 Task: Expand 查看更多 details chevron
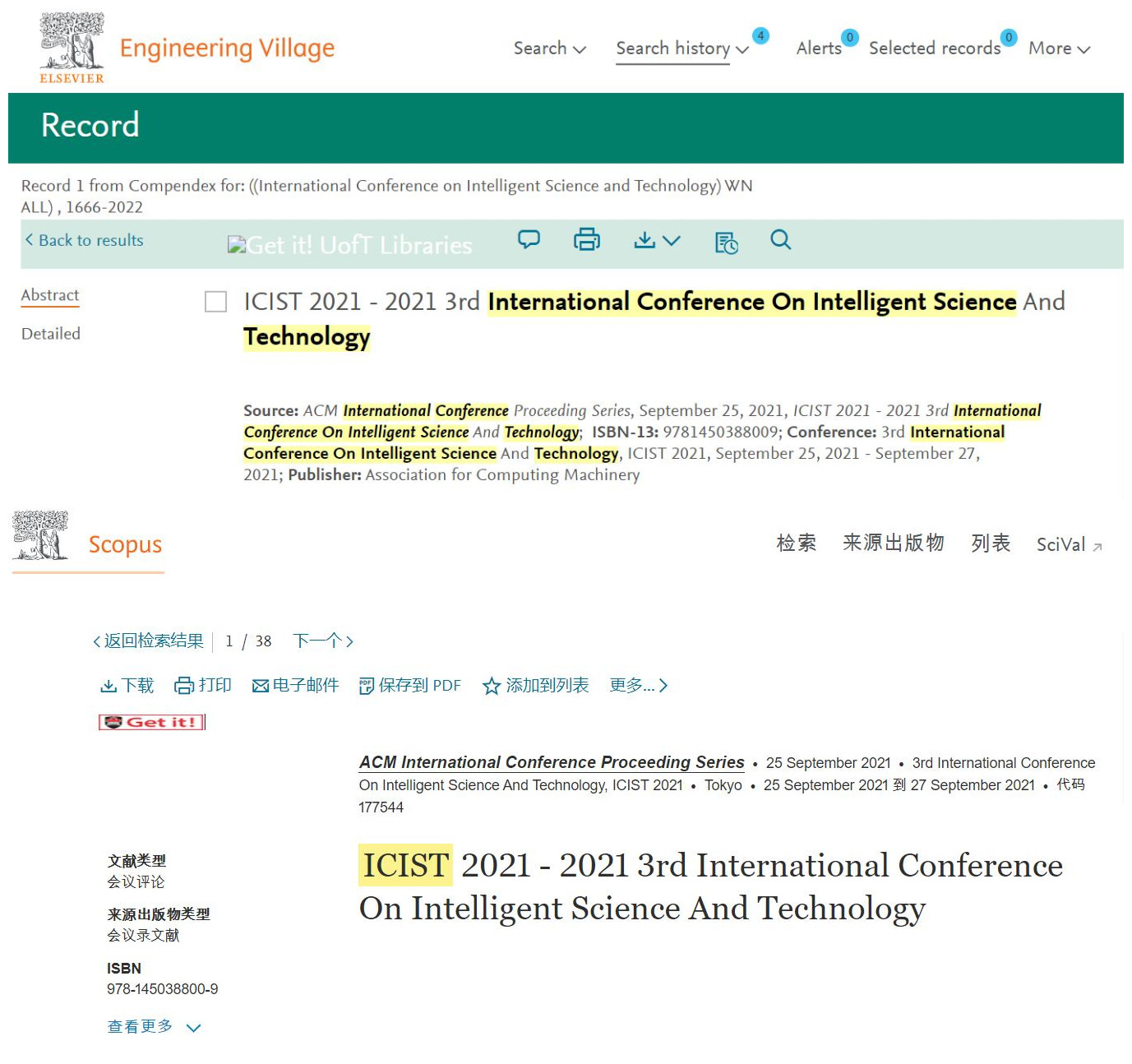click(194, 1028)
